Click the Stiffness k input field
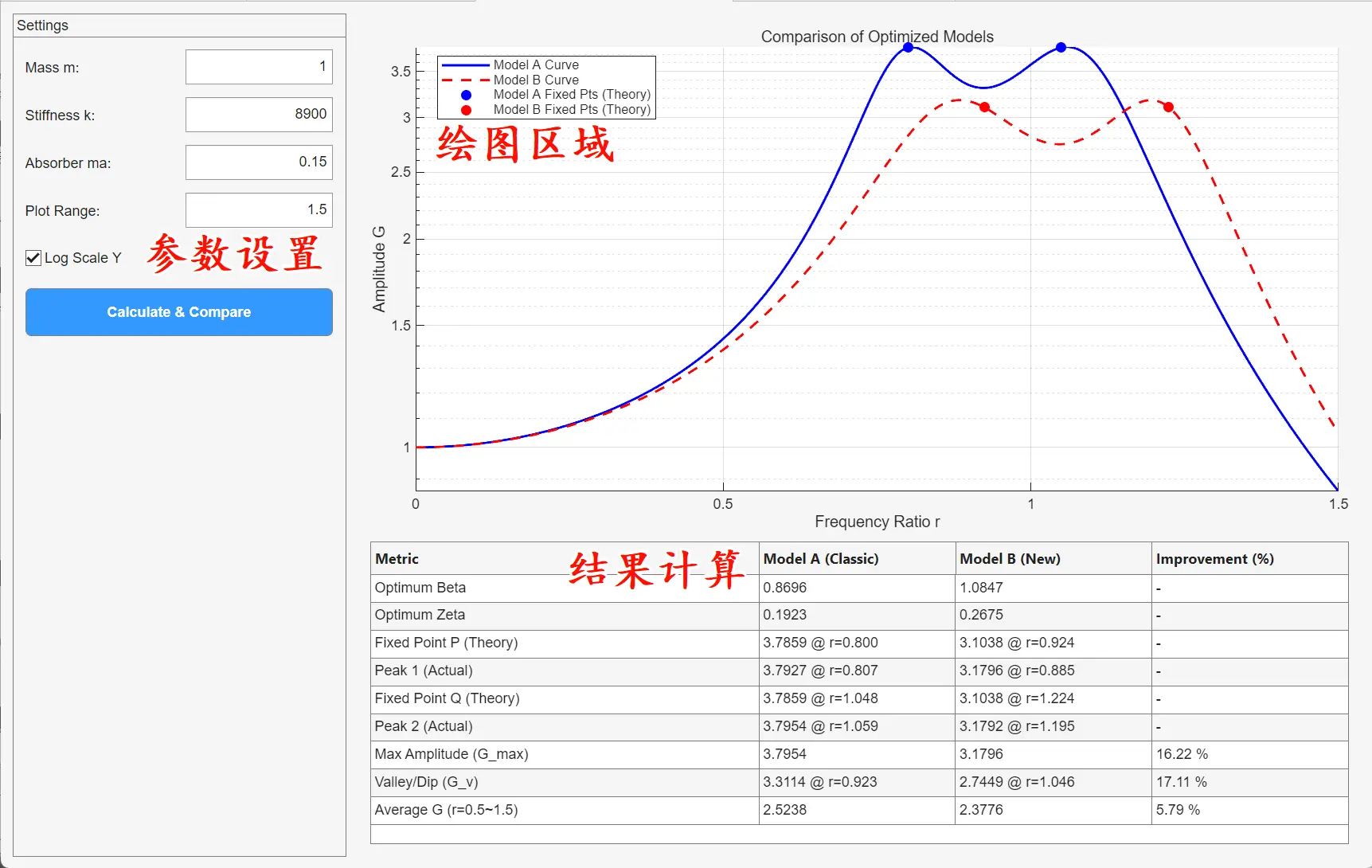The width and height of the screenshot is (1372, 868). tap(259, 115)
